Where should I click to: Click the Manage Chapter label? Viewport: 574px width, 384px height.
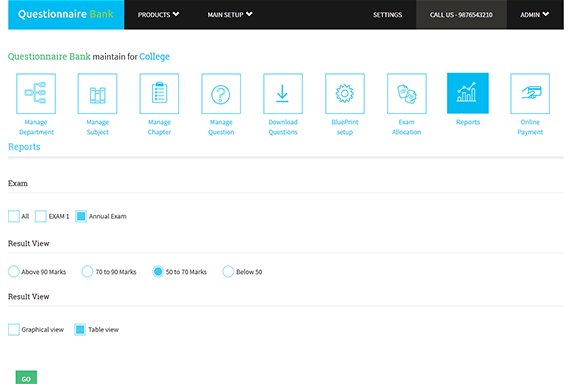click(159, 127)
